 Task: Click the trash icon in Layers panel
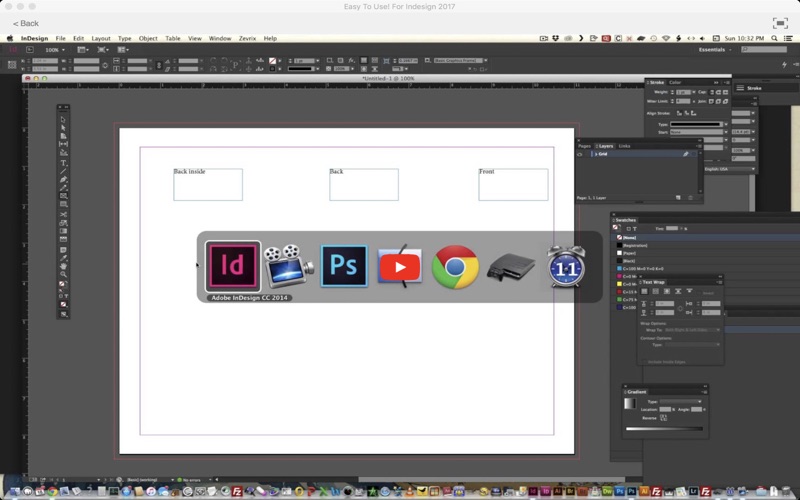(690, 197)
